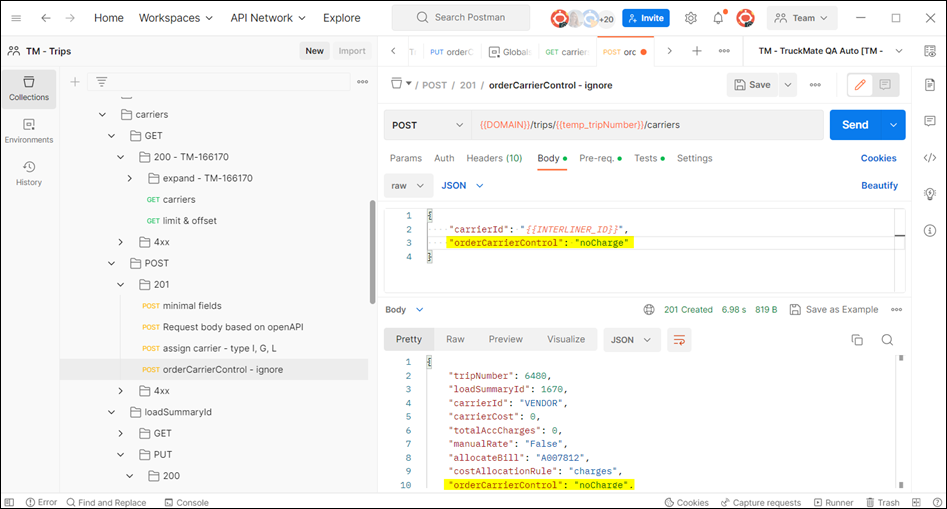Viewport: 947px width, 509px height.
Task: Search the response using magnifier icon
Action: click(887, 339)
